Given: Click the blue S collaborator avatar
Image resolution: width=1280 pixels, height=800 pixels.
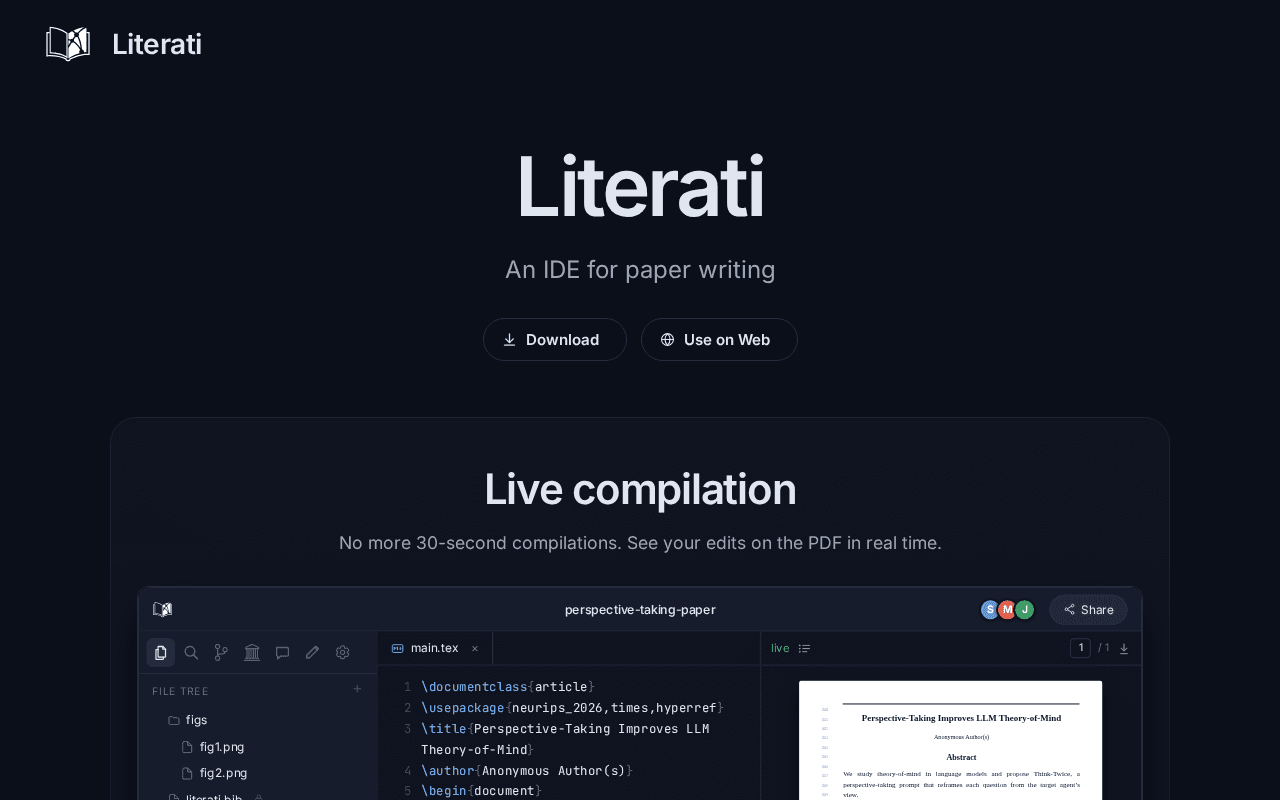Looking at the screenshot, I should [x=990, y=609].
